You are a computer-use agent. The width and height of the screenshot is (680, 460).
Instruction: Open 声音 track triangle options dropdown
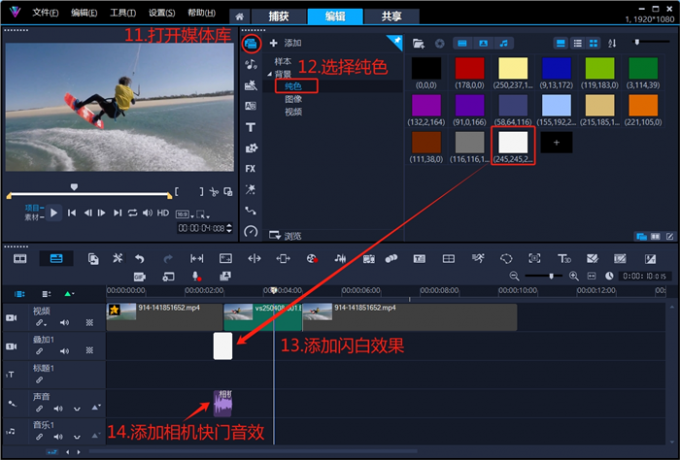pyautogui.click(x=95, y=408)
